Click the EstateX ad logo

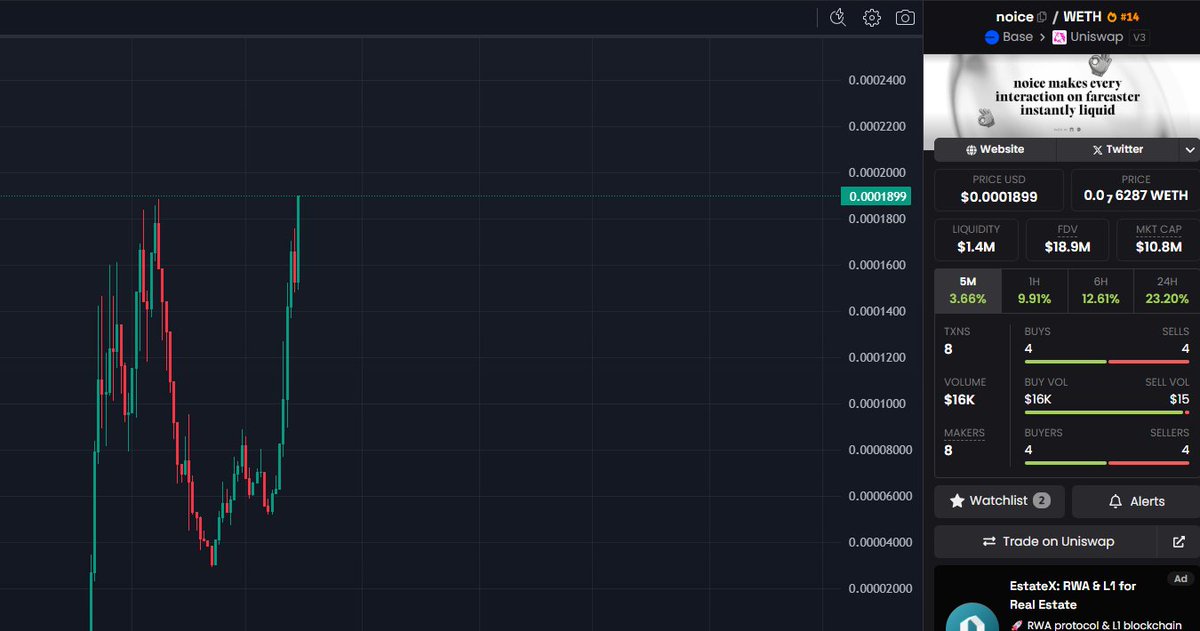[972, 616]
